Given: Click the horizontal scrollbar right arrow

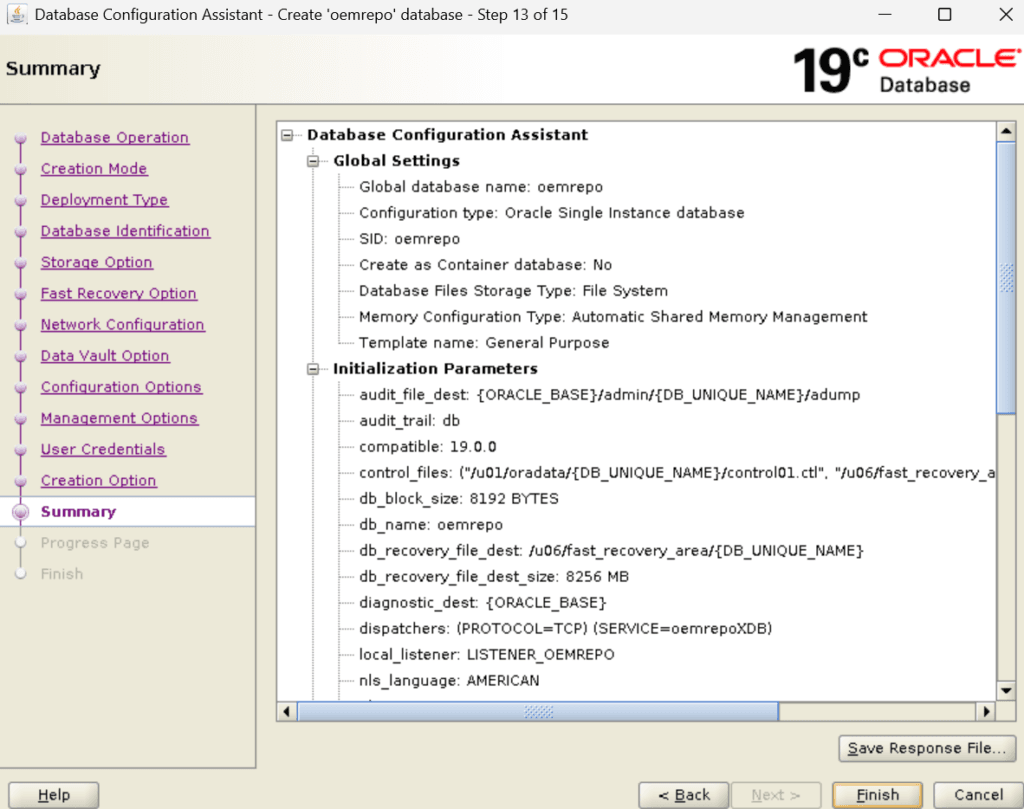Looking at the screenshot, I should pyautogui.click(x=985, y=711).
